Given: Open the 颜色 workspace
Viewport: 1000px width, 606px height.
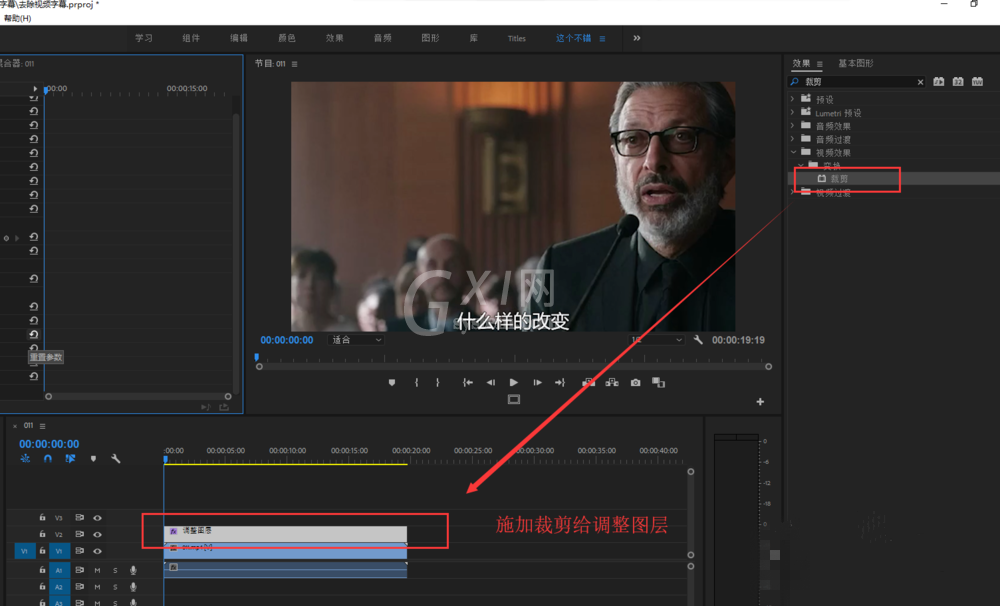Looking at the screenshot, I should tap(286, 38).
